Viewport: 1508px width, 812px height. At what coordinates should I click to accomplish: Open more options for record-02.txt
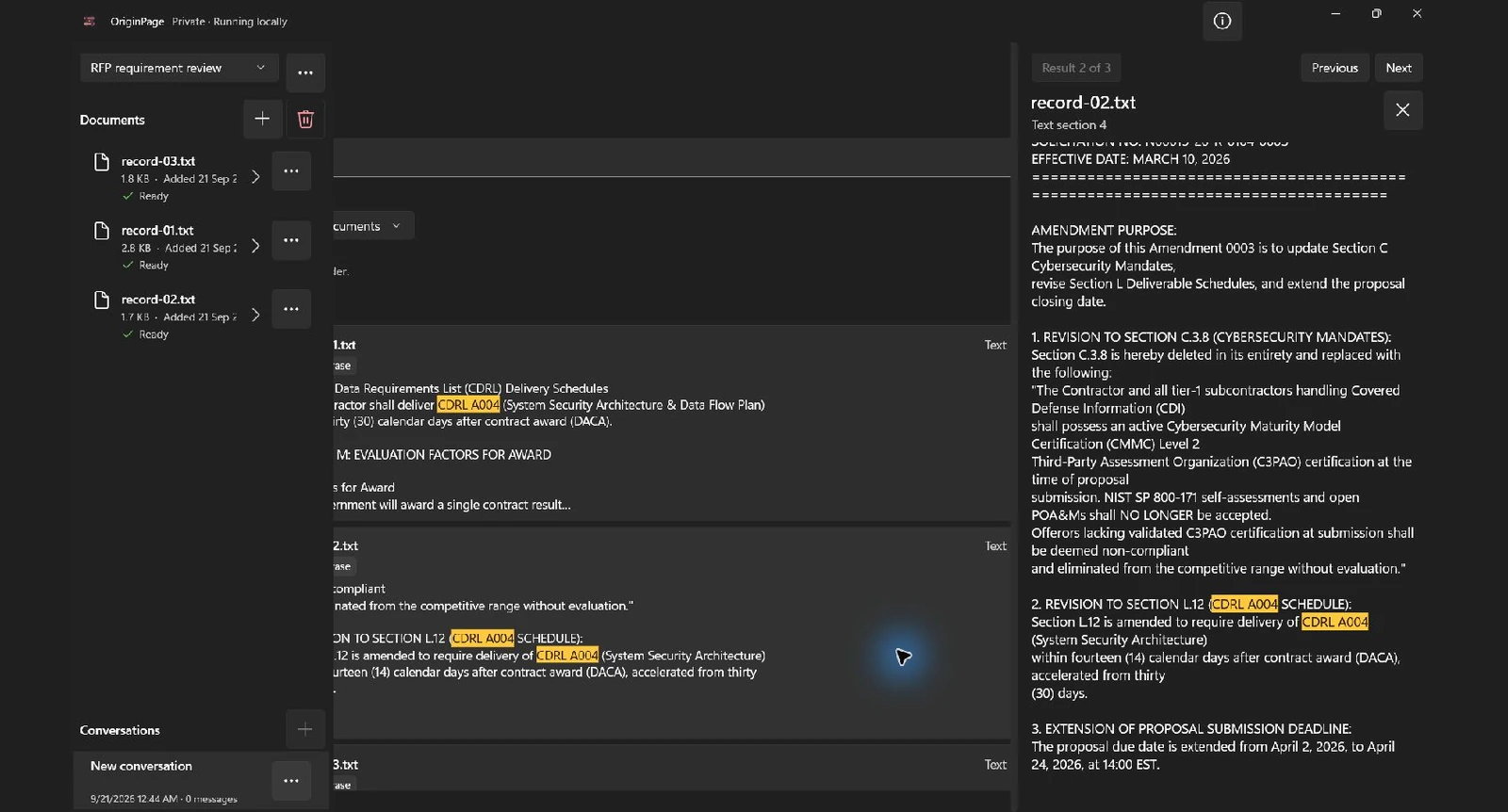(291, 309)
